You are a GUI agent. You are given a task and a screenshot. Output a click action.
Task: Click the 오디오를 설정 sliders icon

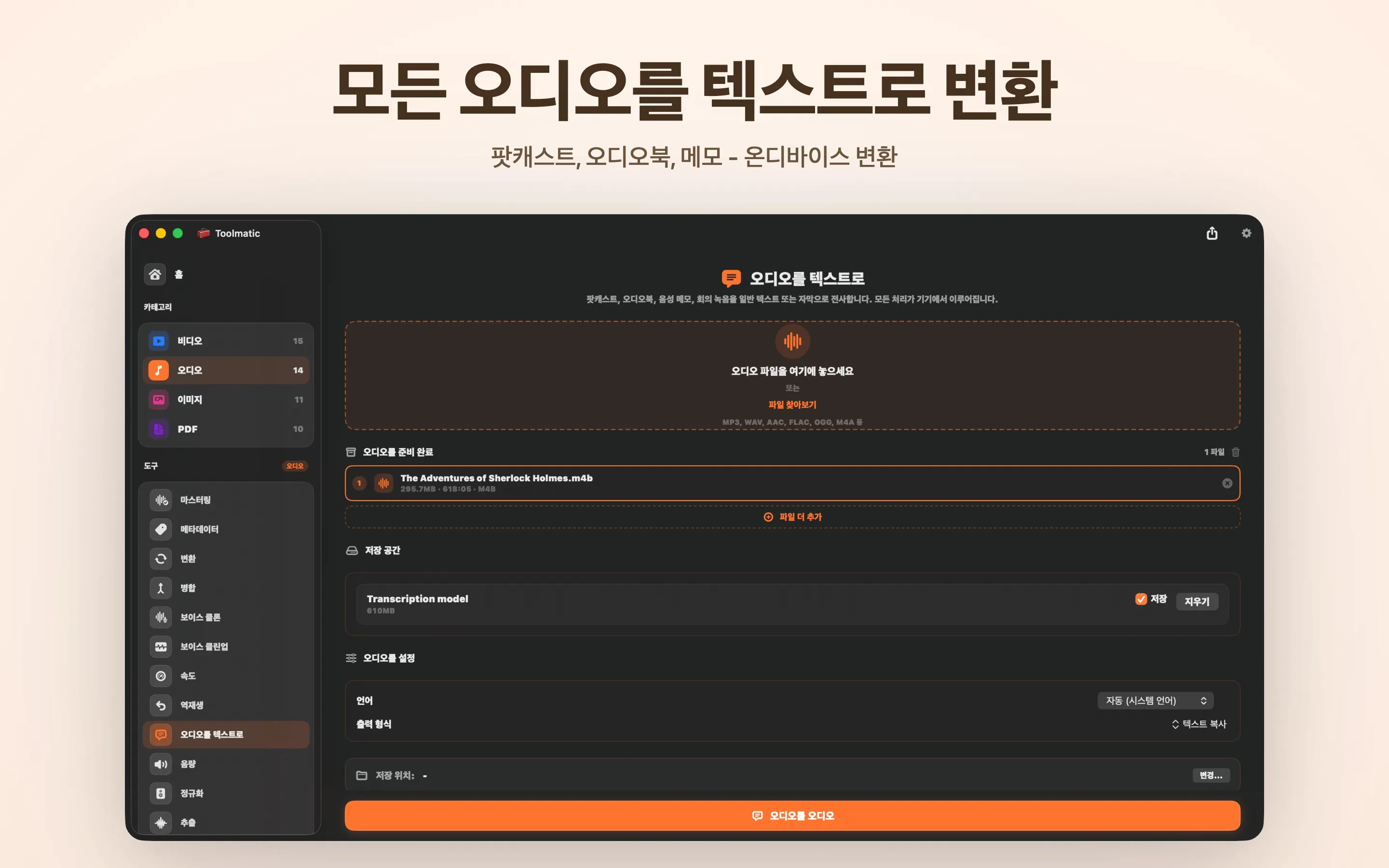point(351,658)
